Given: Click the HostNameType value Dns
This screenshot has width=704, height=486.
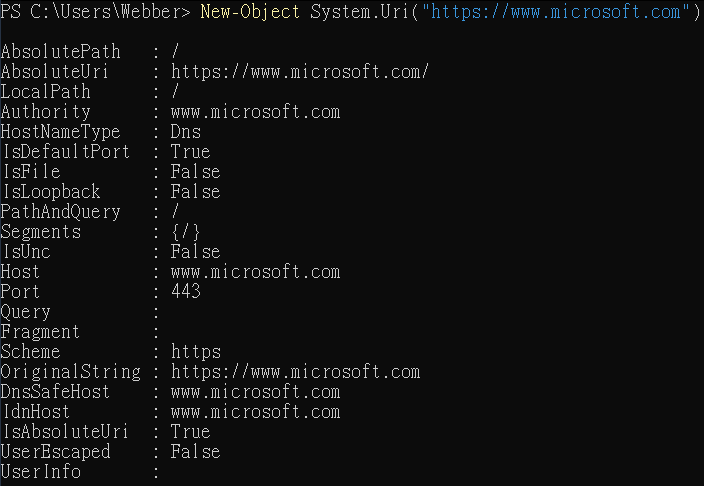Looking at the screenshot, I should tap(185, 132).
